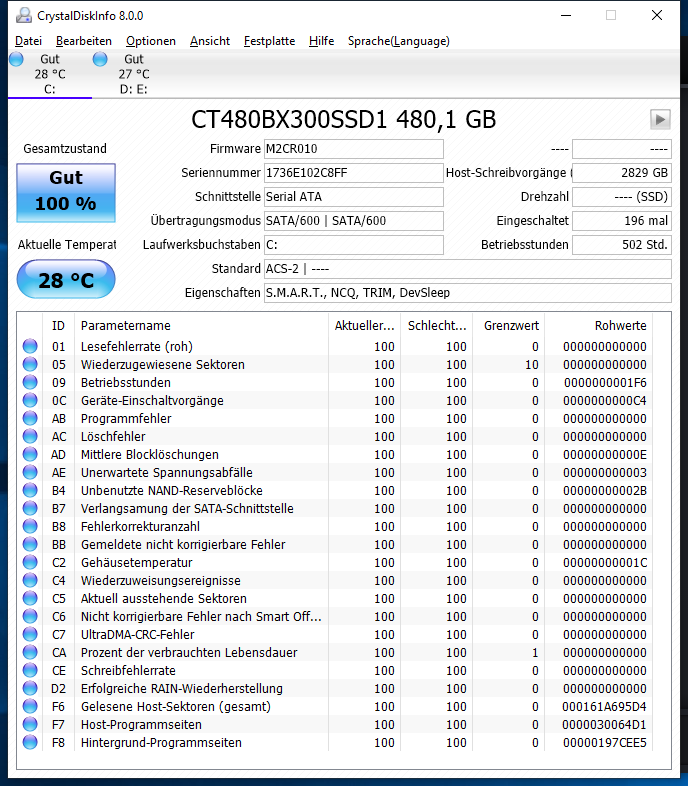The width and height of the screenshot is (688, 786).
Task: Open the Bearbeiten menu
Action: [x=84, y=41]
